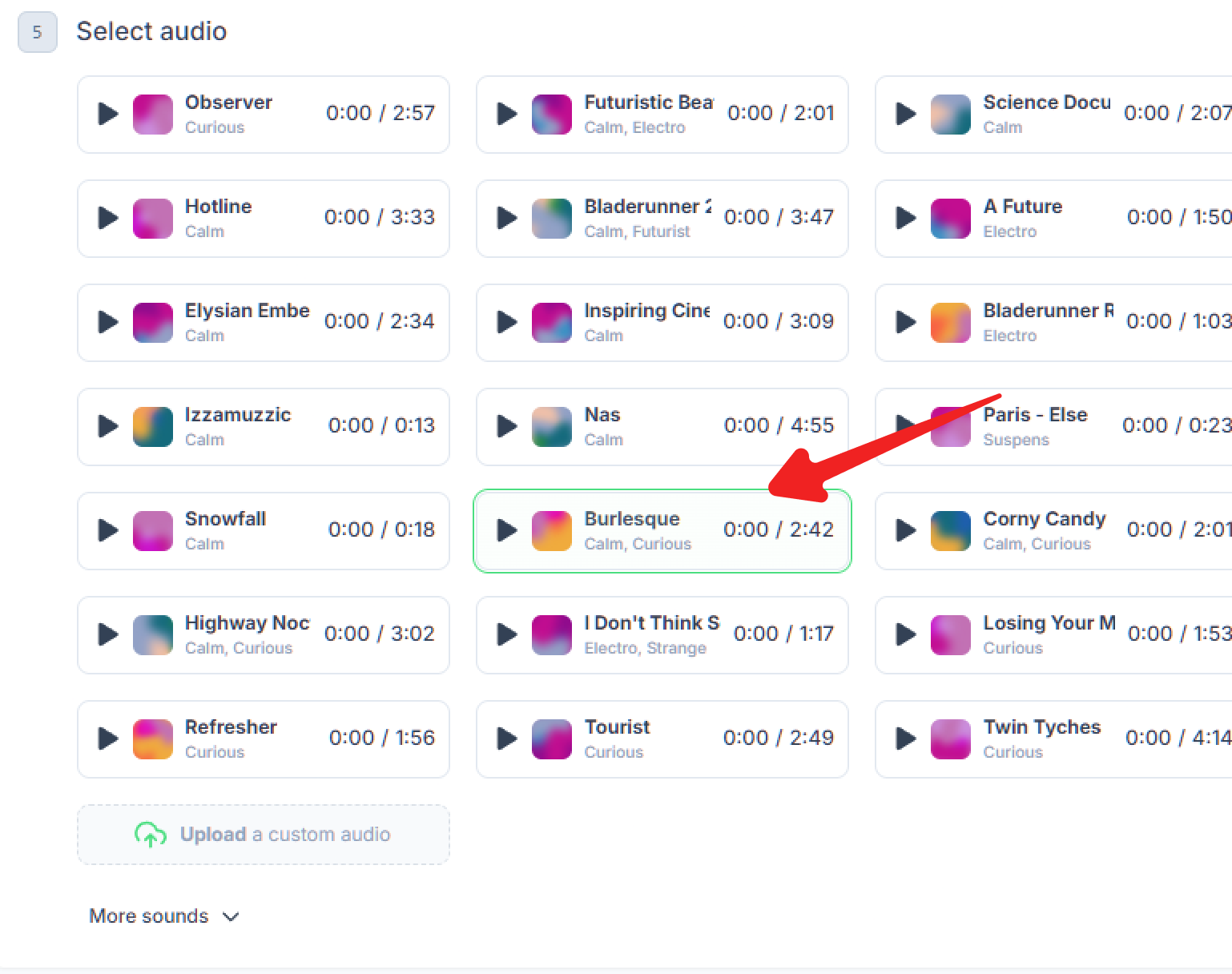Play the Futuristic Beat track preview
The image size is (1232, 974).
pyautogui.click(x=506, y=114)
